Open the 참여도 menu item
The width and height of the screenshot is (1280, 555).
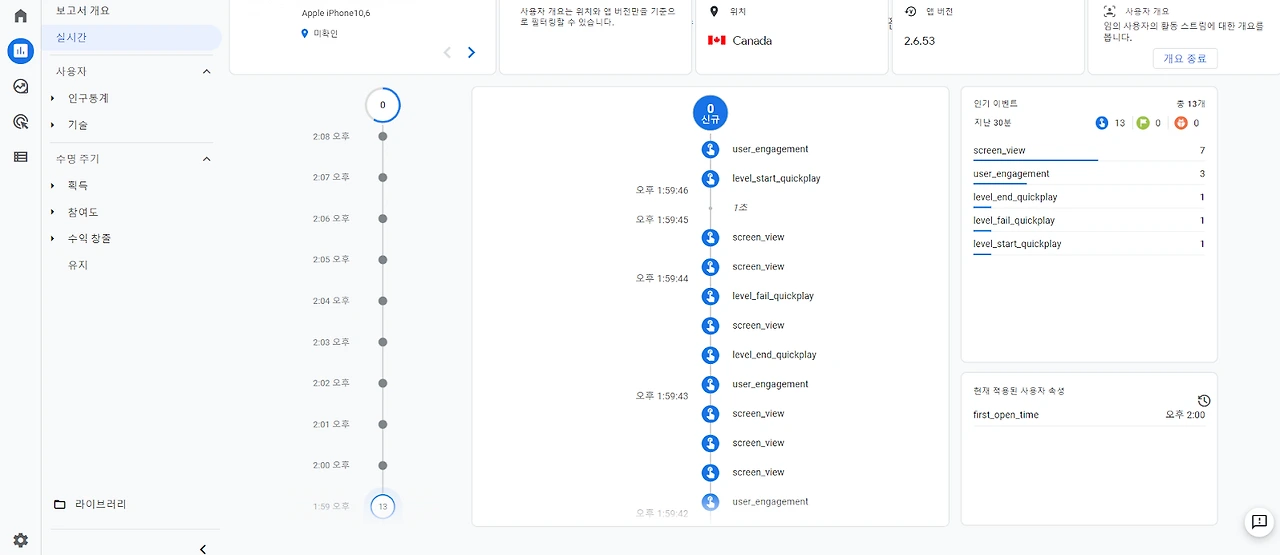point(83,212)
